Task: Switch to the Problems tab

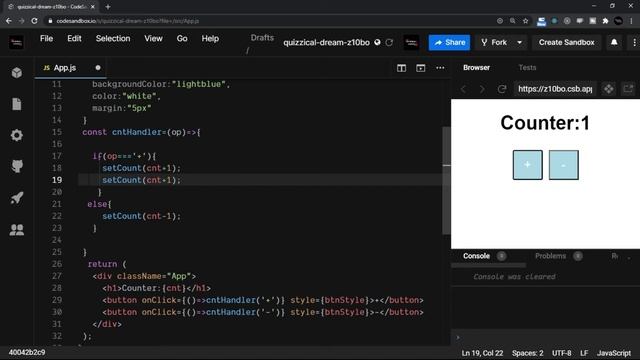Action: tap(551, 256)
